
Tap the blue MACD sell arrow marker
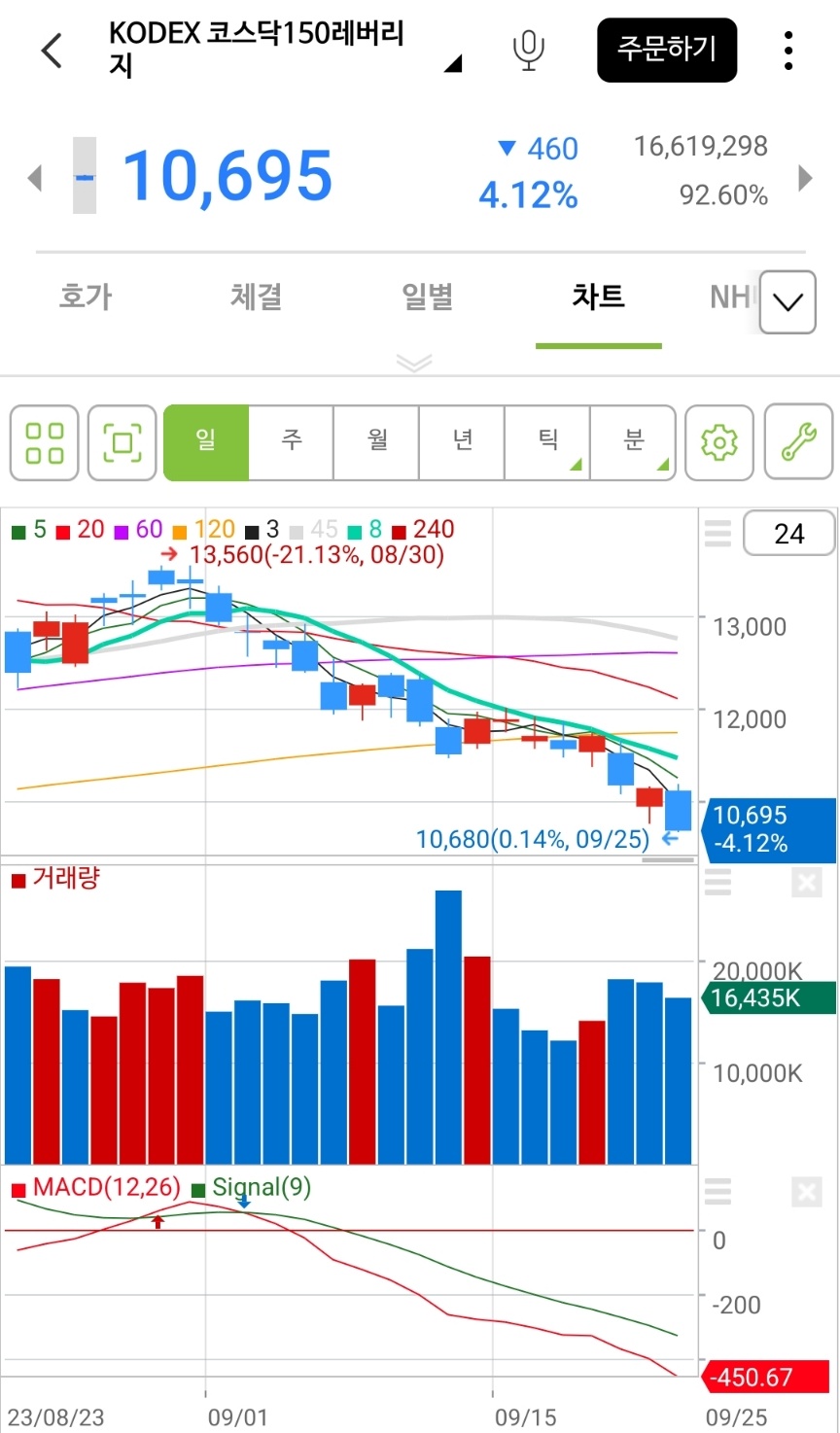(x=244, y=1202)
